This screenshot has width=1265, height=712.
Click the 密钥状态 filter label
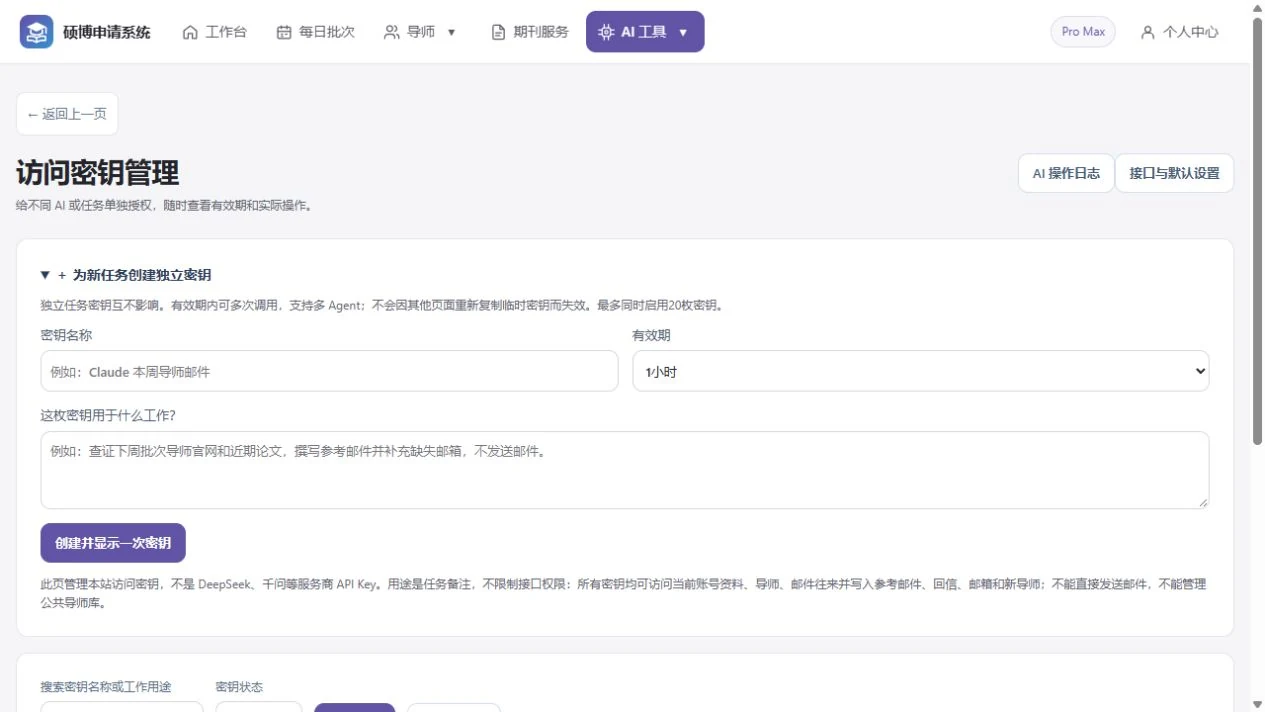[x=240, y=687]
